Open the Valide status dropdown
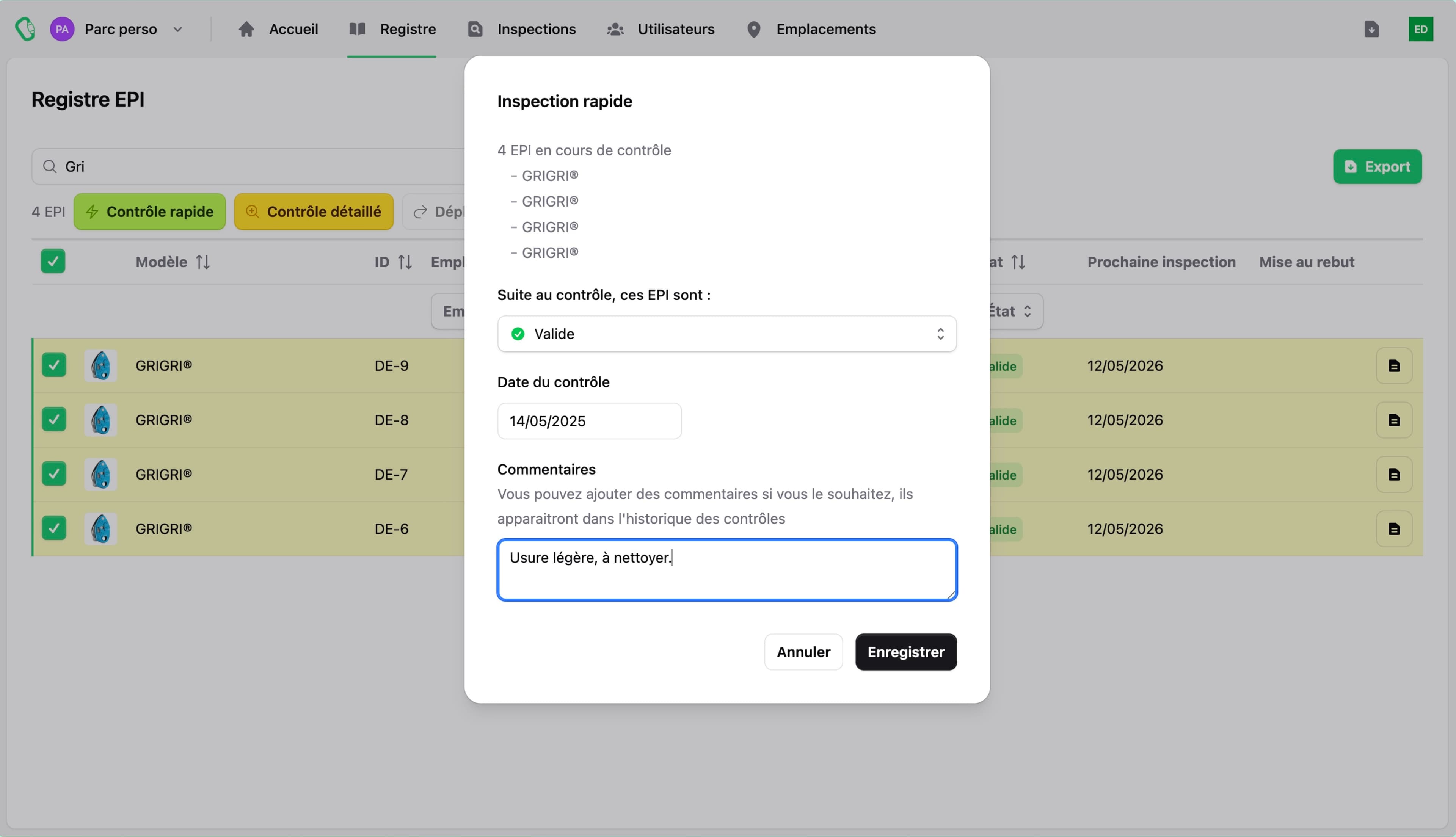Viewport: 1456px width, 837px height. pos(726,334)
